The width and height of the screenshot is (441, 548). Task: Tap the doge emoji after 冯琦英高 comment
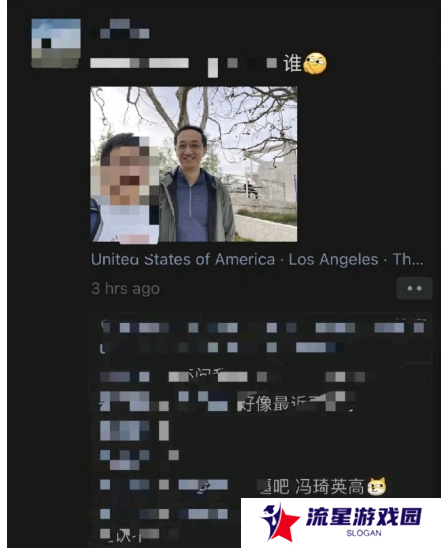(x=377, y=486)
